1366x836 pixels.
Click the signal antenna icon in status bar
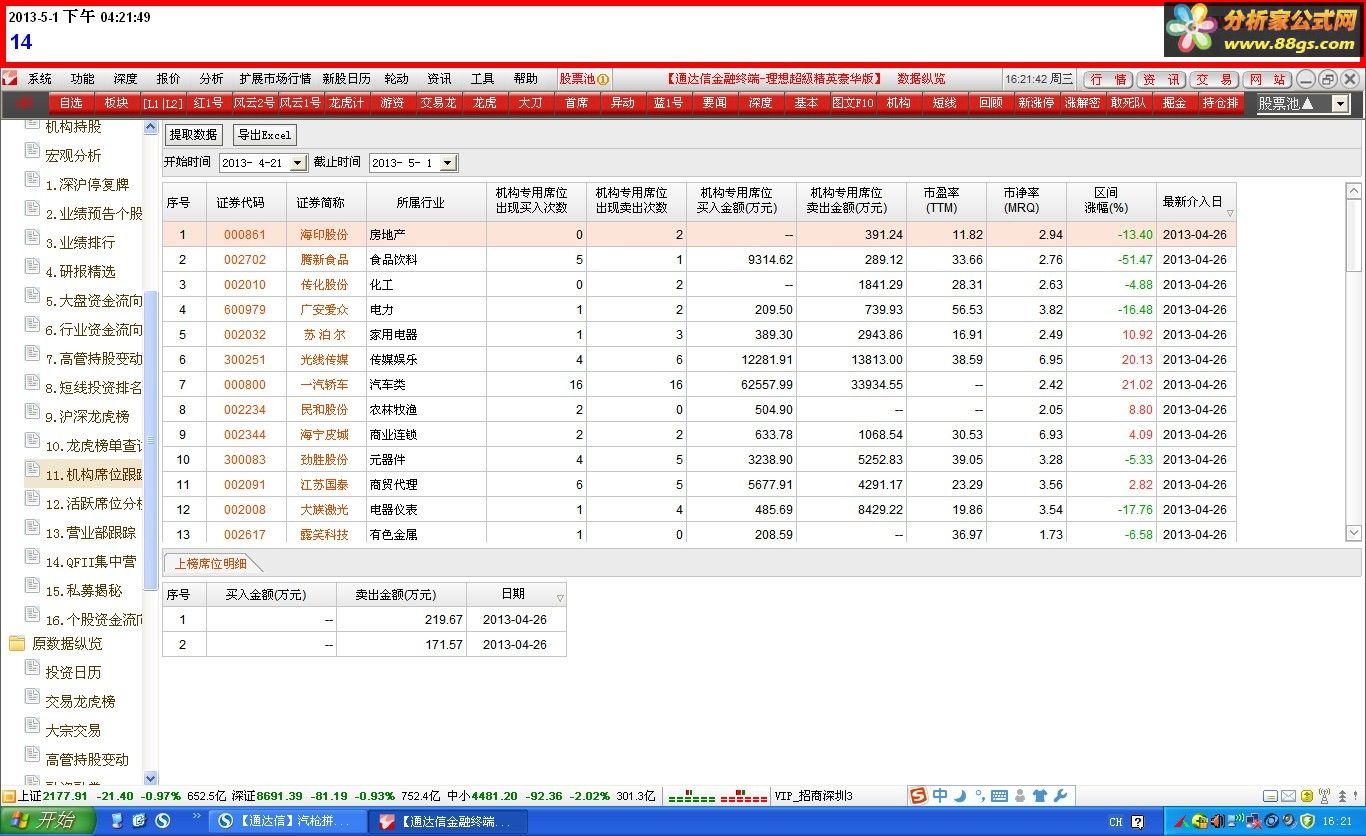point(1325,796)
